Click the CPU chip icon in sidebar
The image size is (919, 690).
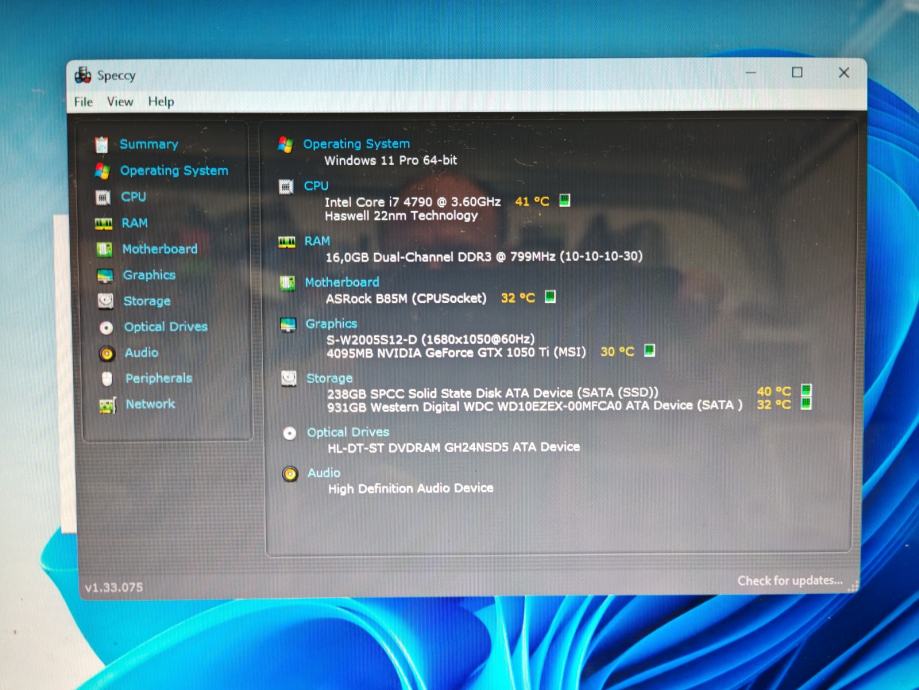tap(103, 197)
